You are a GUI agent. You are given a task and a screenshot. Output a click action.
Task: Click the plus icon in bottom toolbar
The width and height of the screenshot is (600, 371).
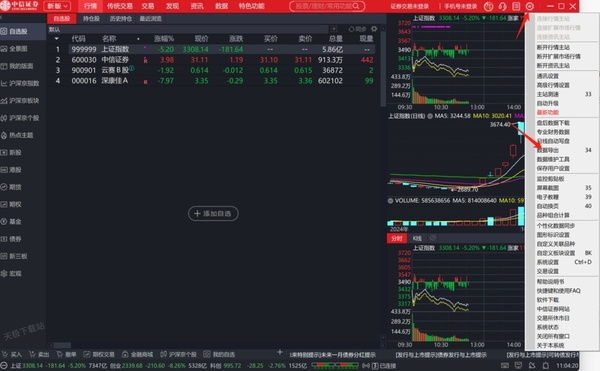[280, 352]
